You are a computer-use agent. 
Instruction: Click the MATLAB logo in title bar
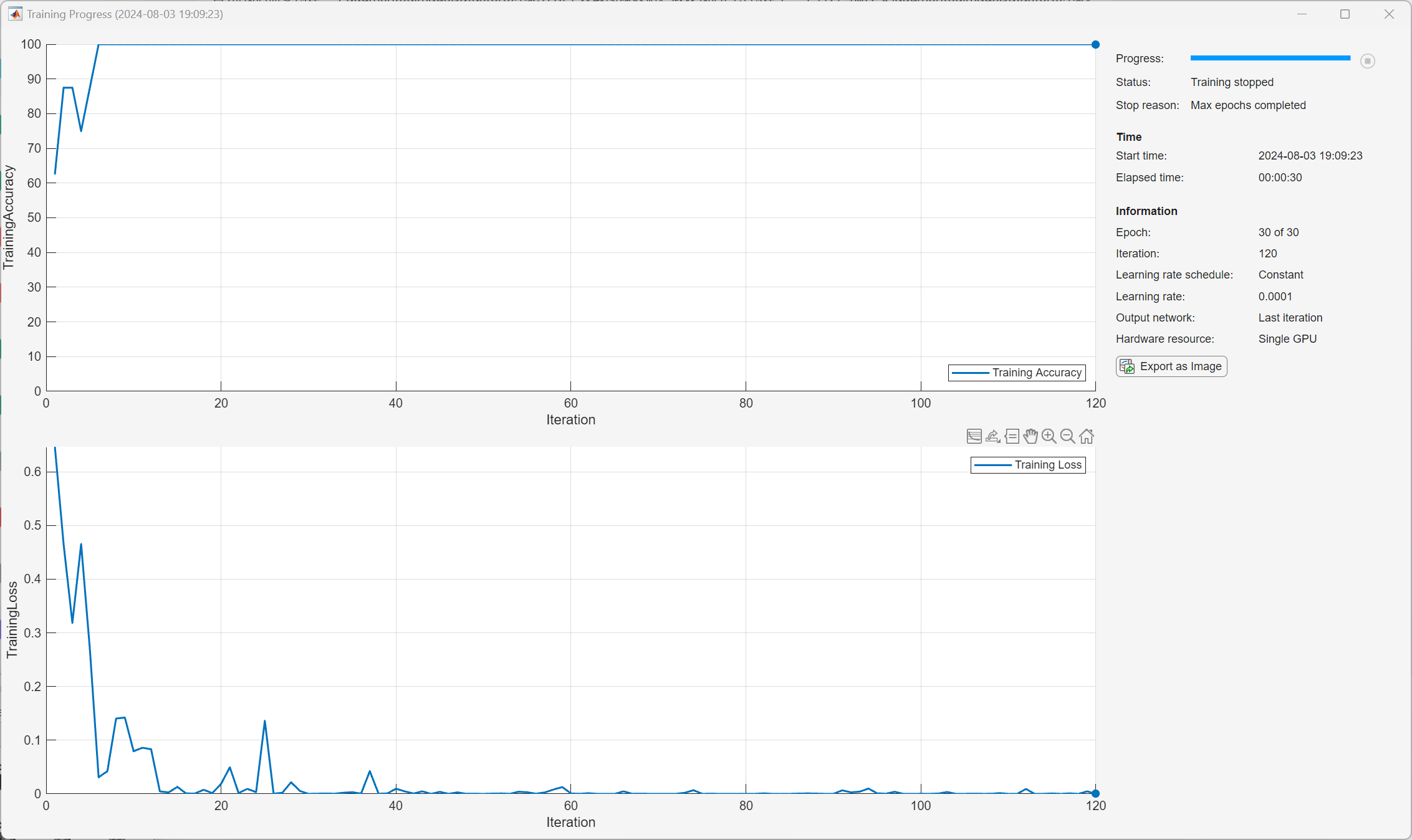[15, 14]
